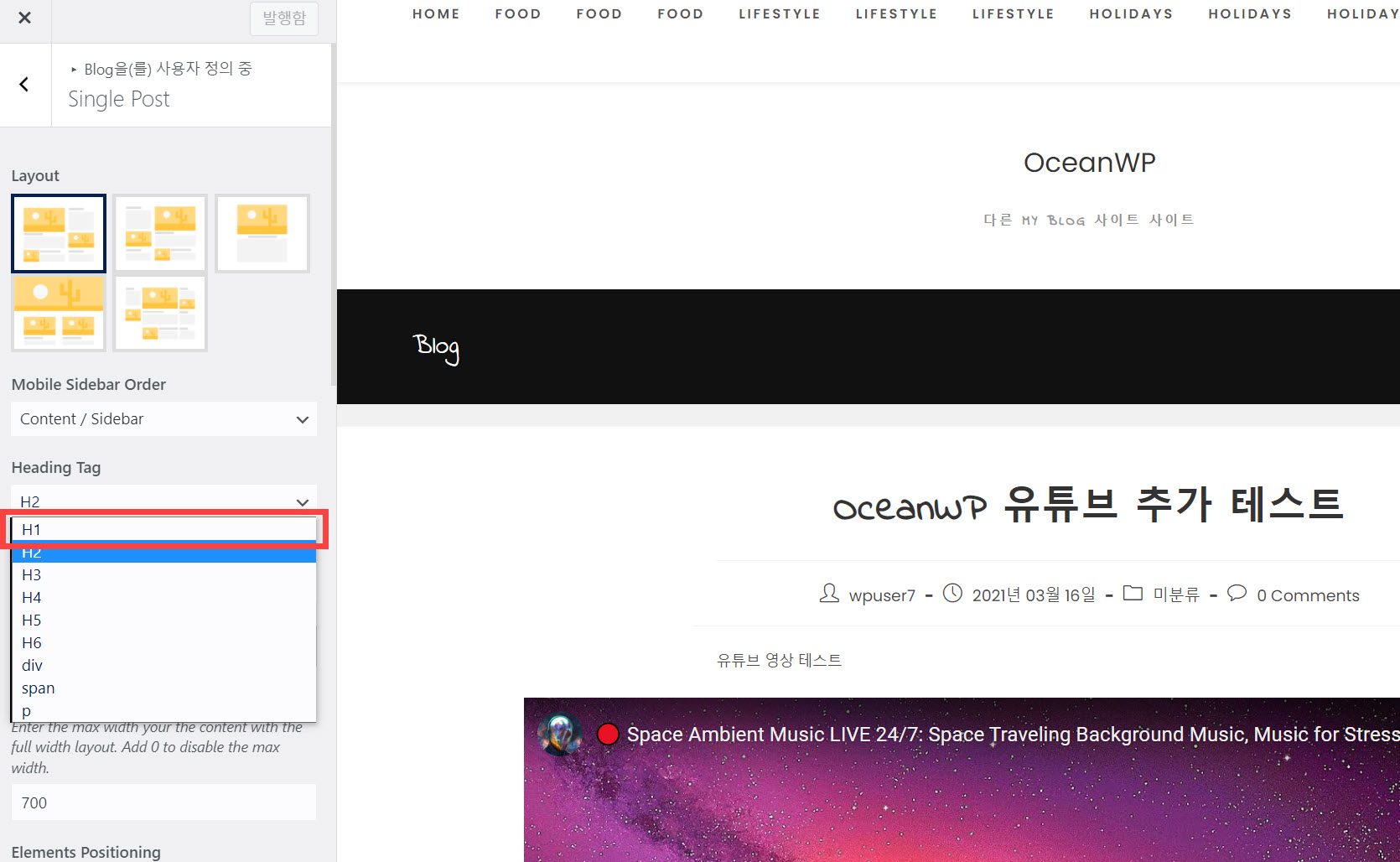The width and height of the screenshot is (1400, 862).
Task: Select the full-width layout thumbnail without sidebar
Action: [x=262, y=233]
